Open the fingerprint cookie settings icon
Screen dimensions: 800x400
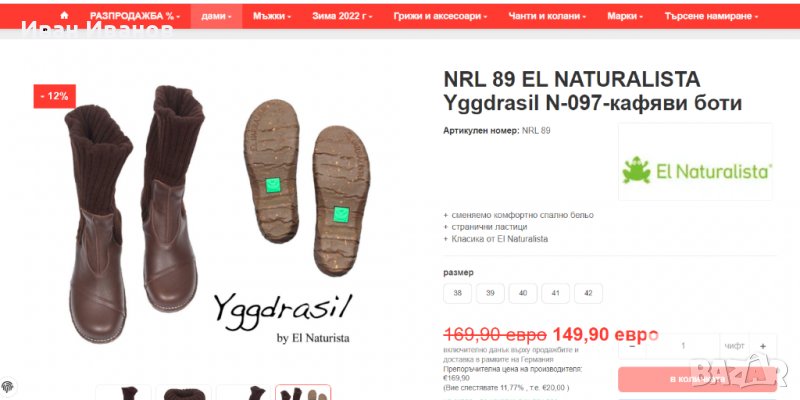coord(7,386)
